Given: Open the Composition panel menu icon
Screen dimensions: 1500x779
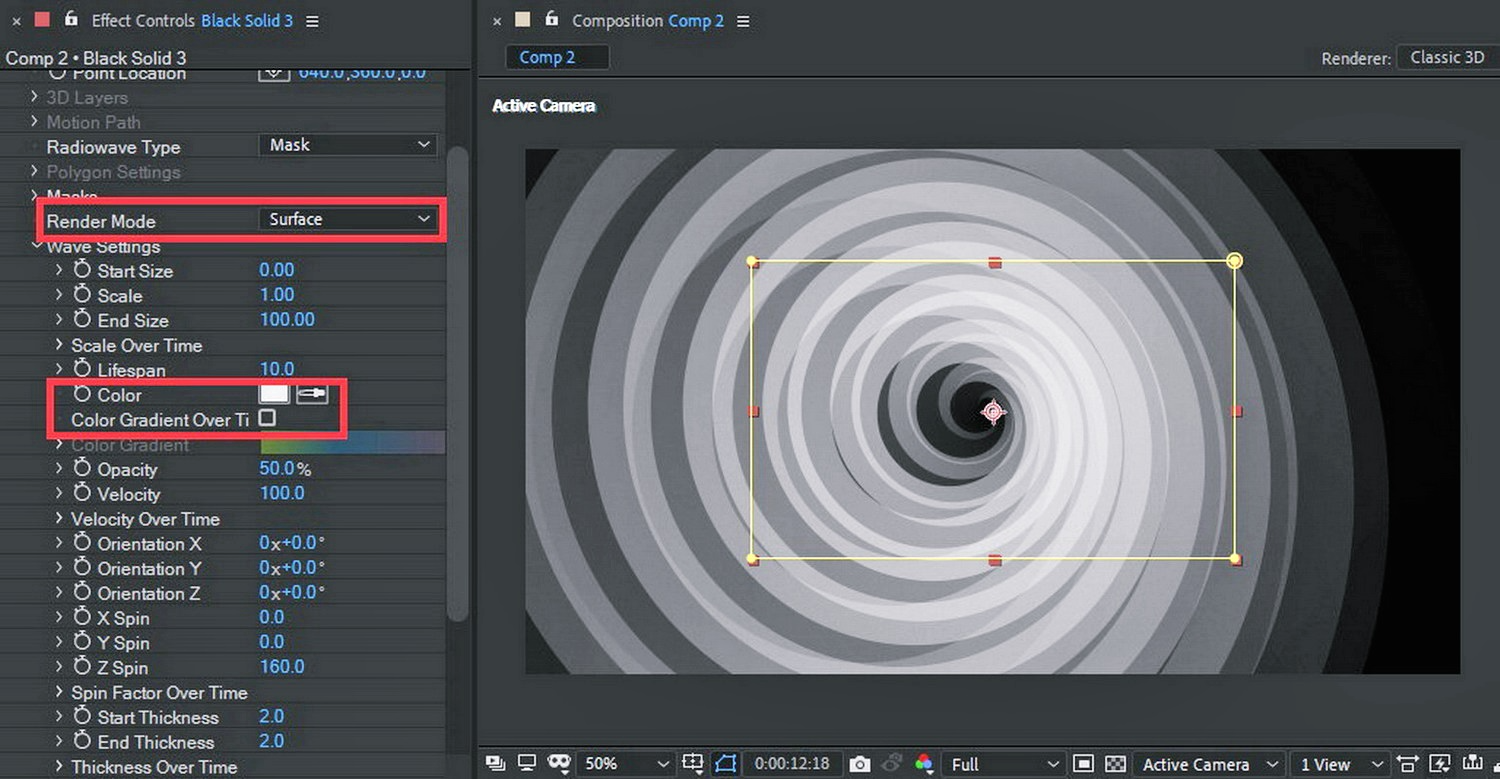Looking at the screenshot, I should pyautogui.click(x=743, y=21).
